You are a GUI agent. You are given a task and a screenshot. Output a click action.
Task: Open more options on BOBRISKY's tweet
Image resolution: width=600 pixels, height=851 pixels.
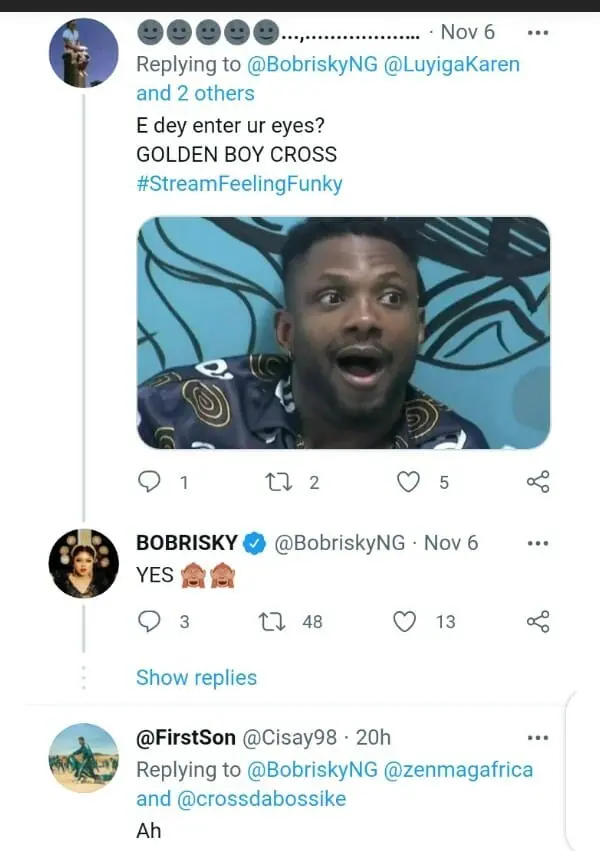538,543
